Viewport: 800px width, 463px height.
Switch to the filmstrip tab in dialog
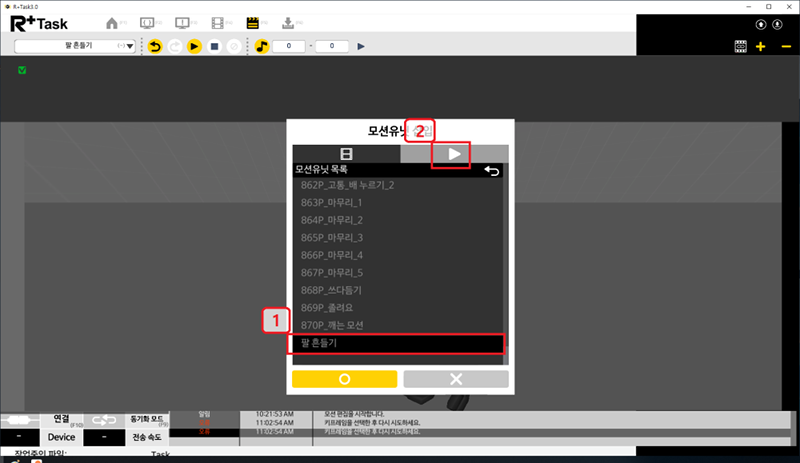coord(346,154)
